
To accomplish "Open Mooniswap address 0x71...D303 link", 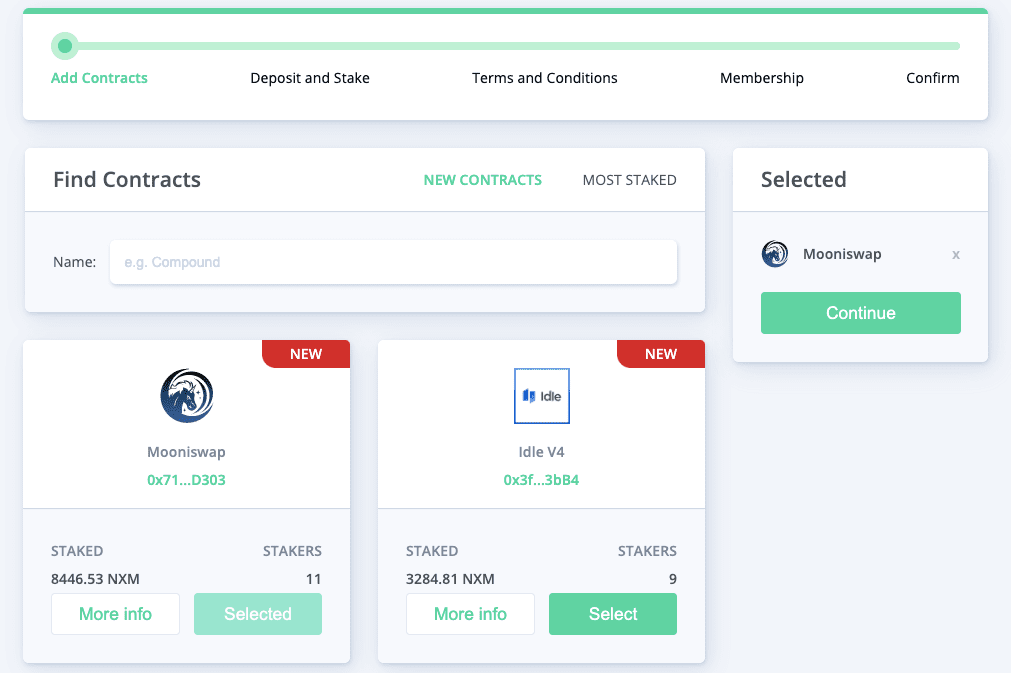I will pos(186,480).
